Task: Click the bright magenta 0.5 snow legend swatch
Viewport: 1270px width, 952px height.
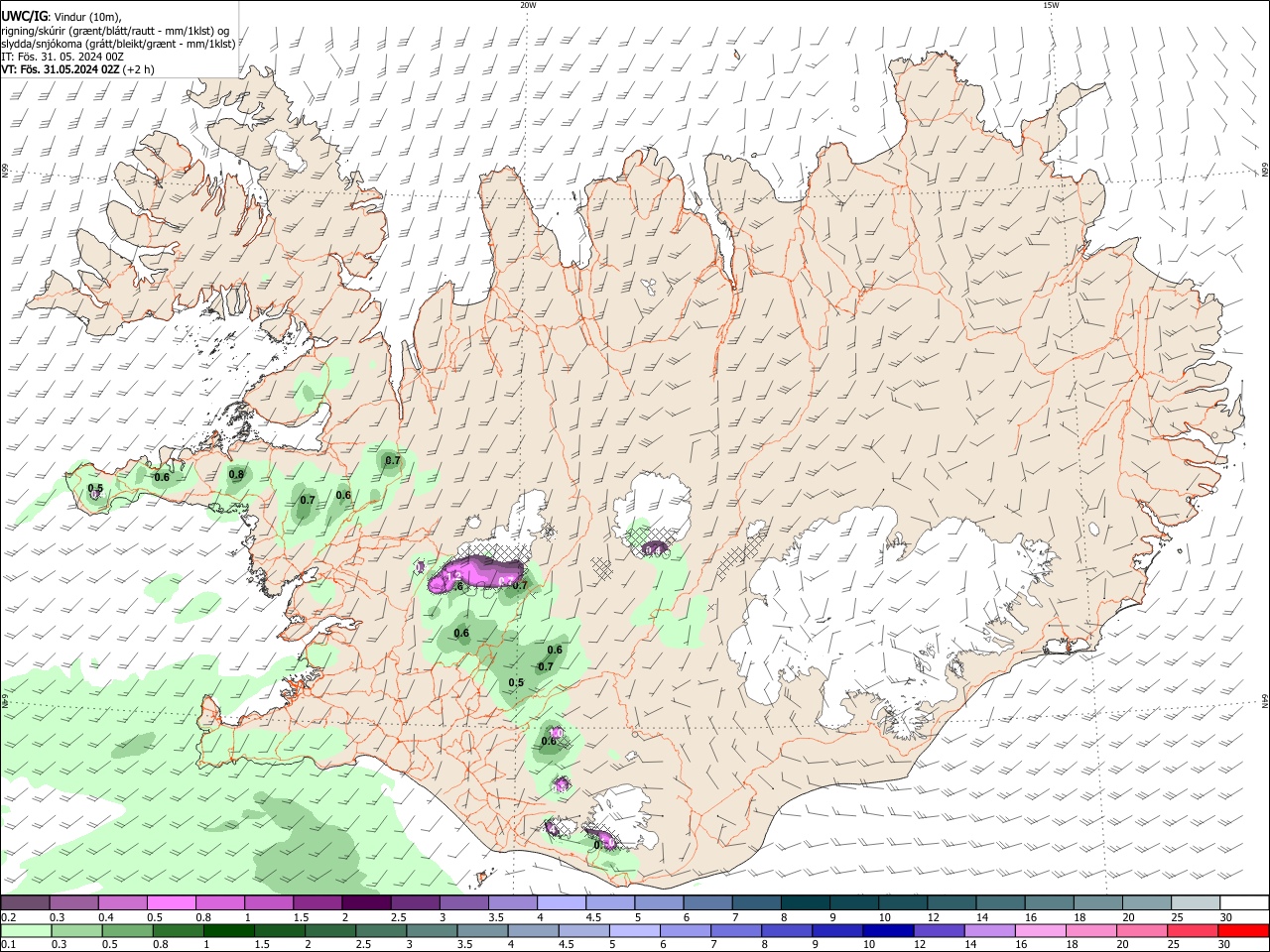Action: coord(172,903)
